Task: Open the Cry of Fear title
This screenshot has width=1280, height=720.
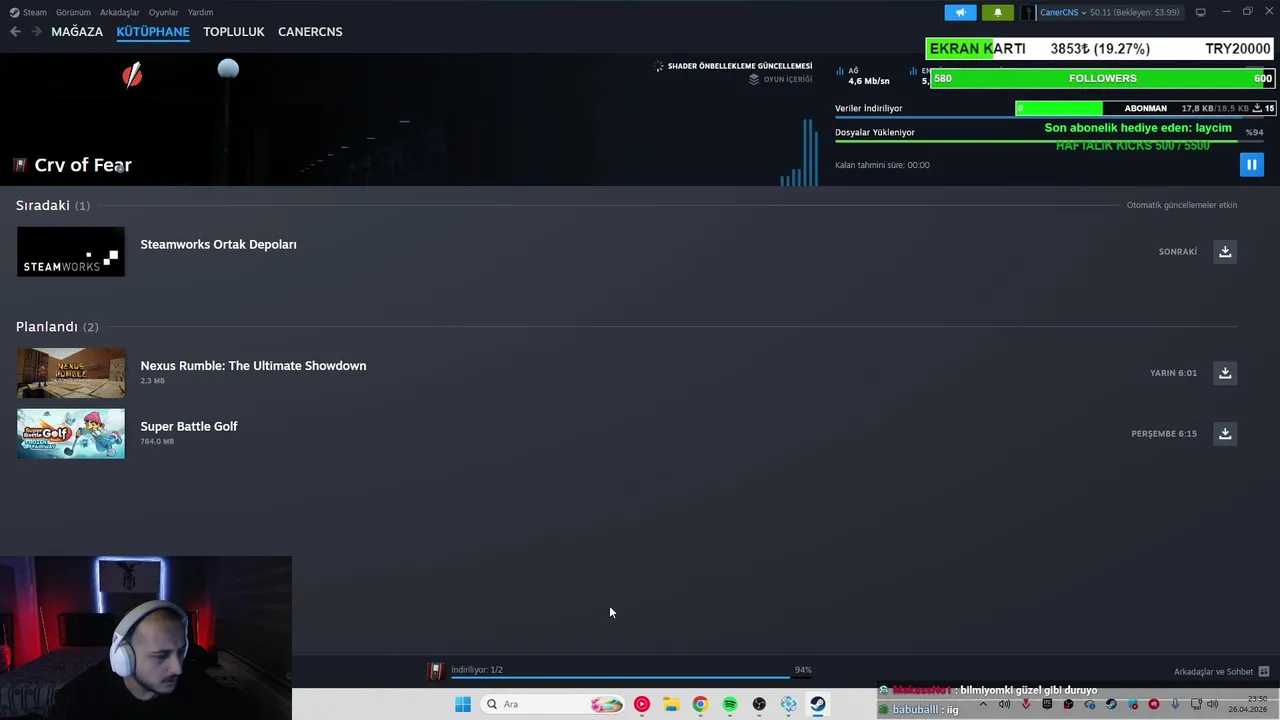Action: coord(83,165)
